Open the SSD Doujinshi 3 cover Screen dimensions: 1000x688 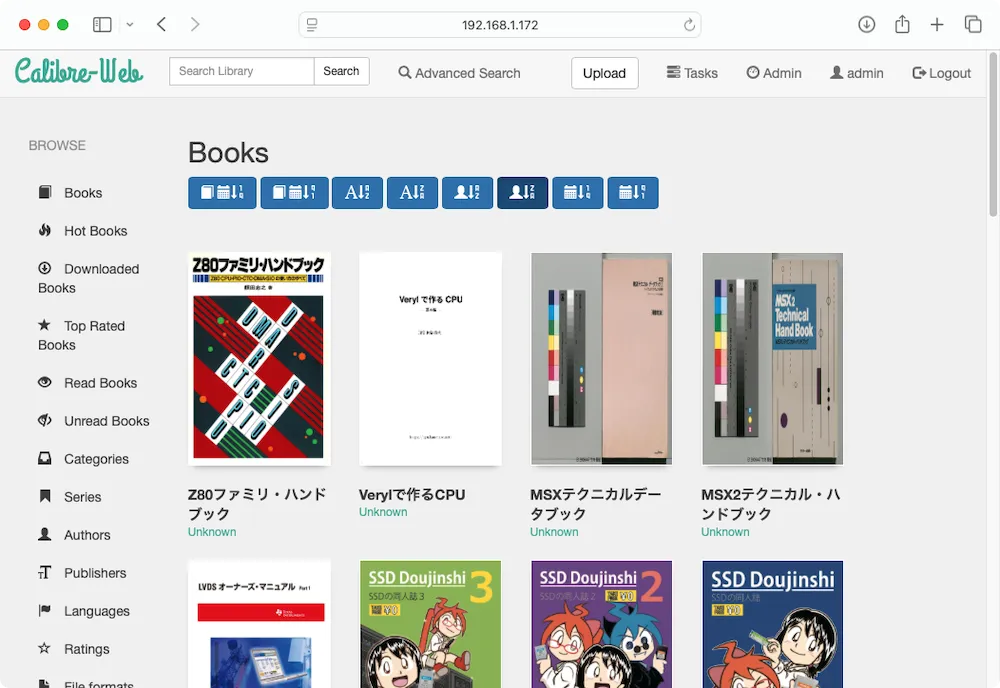pyautogui.click(x=430, y=624)
